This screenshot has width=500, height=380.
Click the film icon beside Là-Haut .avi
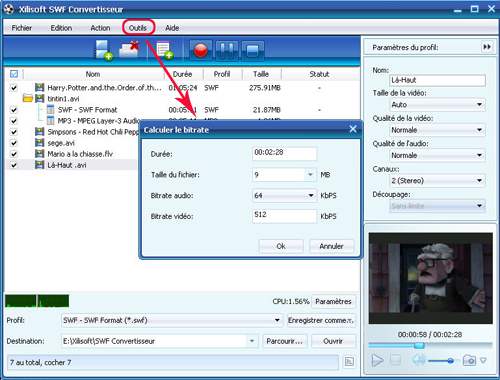tap(40, 165)
